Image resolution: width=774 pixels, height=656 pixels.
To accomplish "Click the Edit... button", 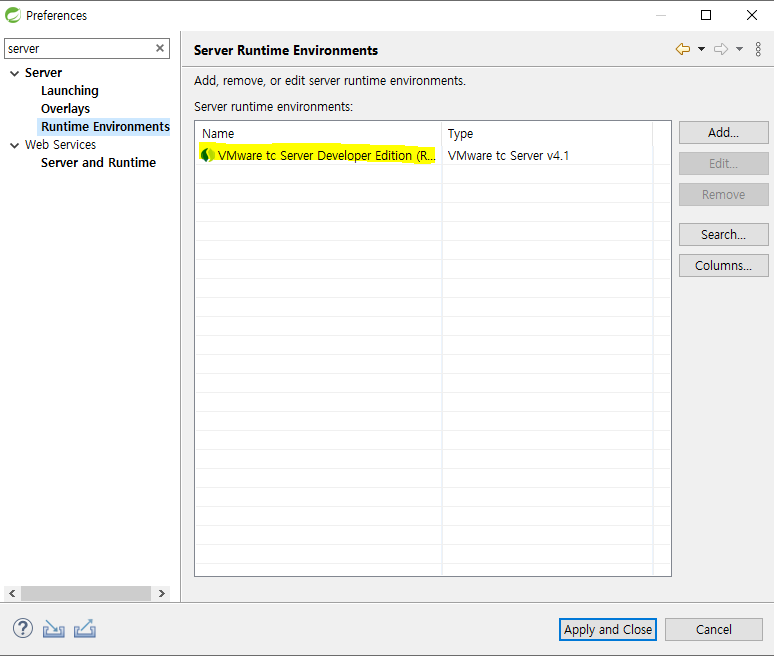I will tap(723, 164).
